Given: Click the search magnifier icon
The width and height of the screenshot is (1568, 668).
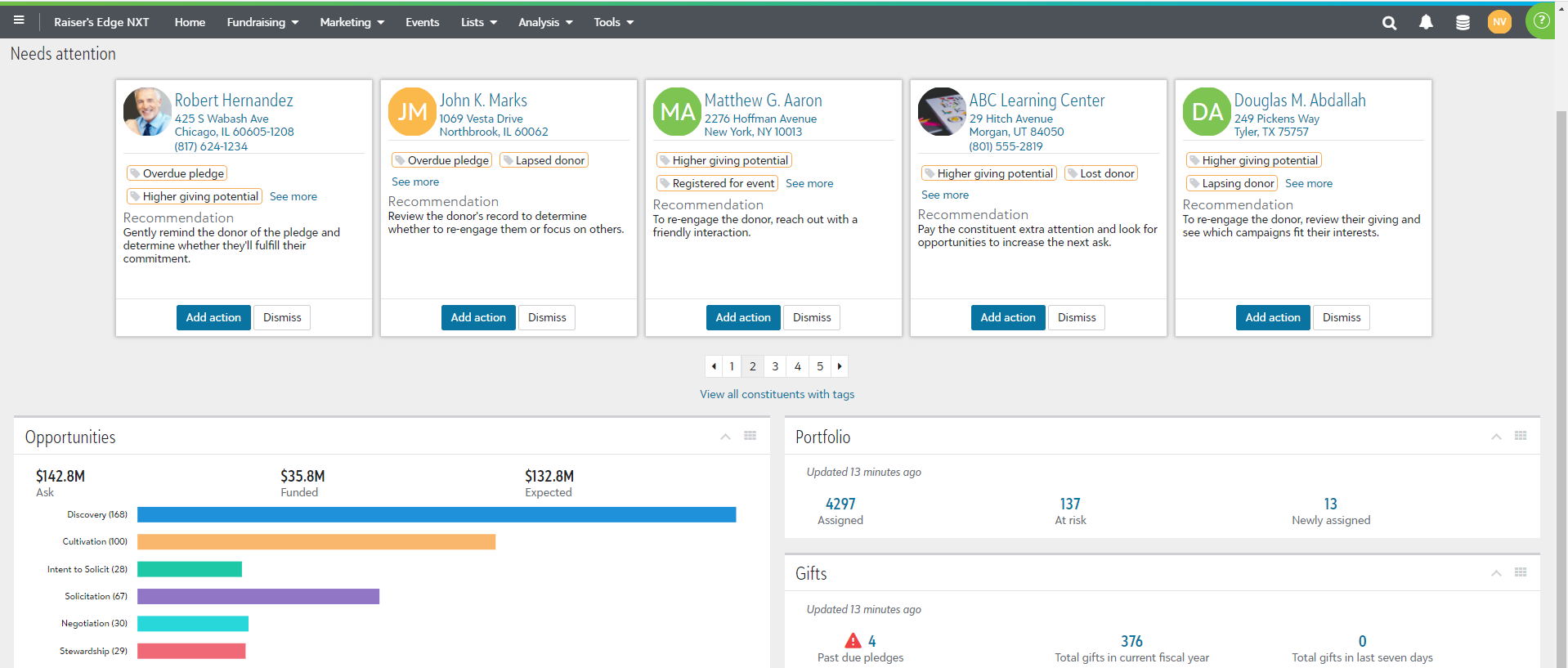Looking at the screenshot, I should pyautogui.click(x=1389, y=23).
